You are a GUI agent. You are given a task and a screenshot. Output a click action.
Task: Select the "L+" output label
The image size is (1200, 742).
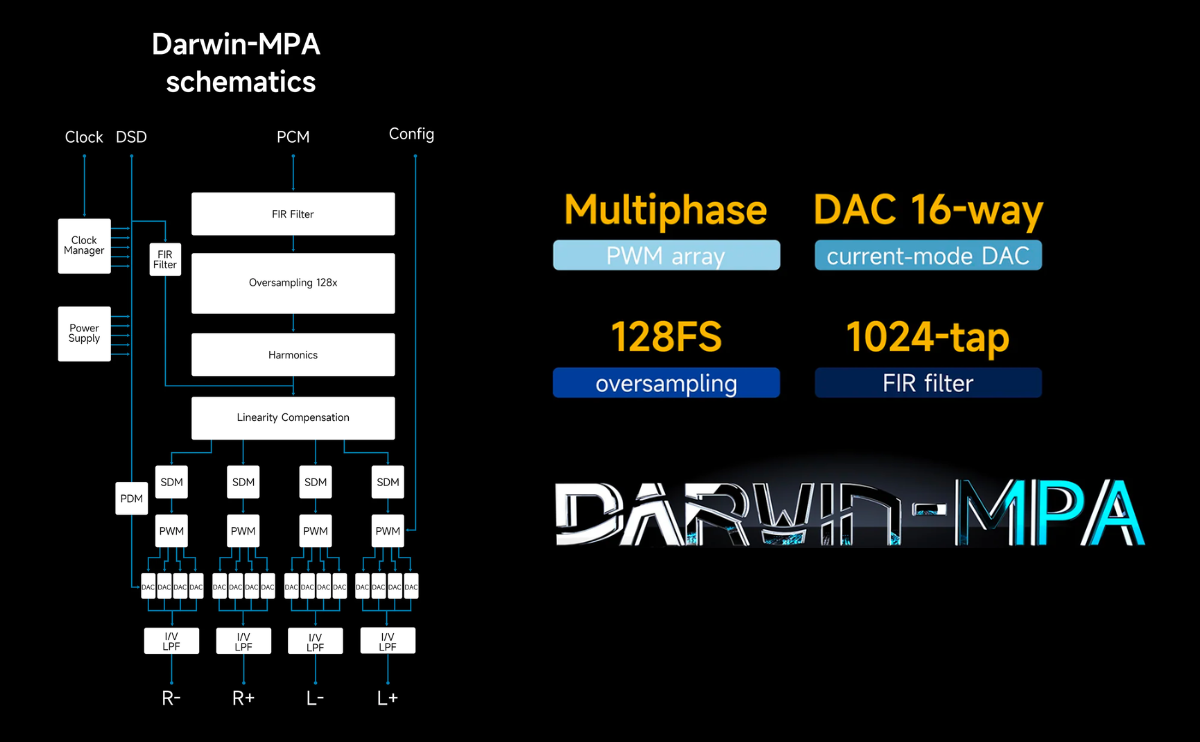click(387, 698)
